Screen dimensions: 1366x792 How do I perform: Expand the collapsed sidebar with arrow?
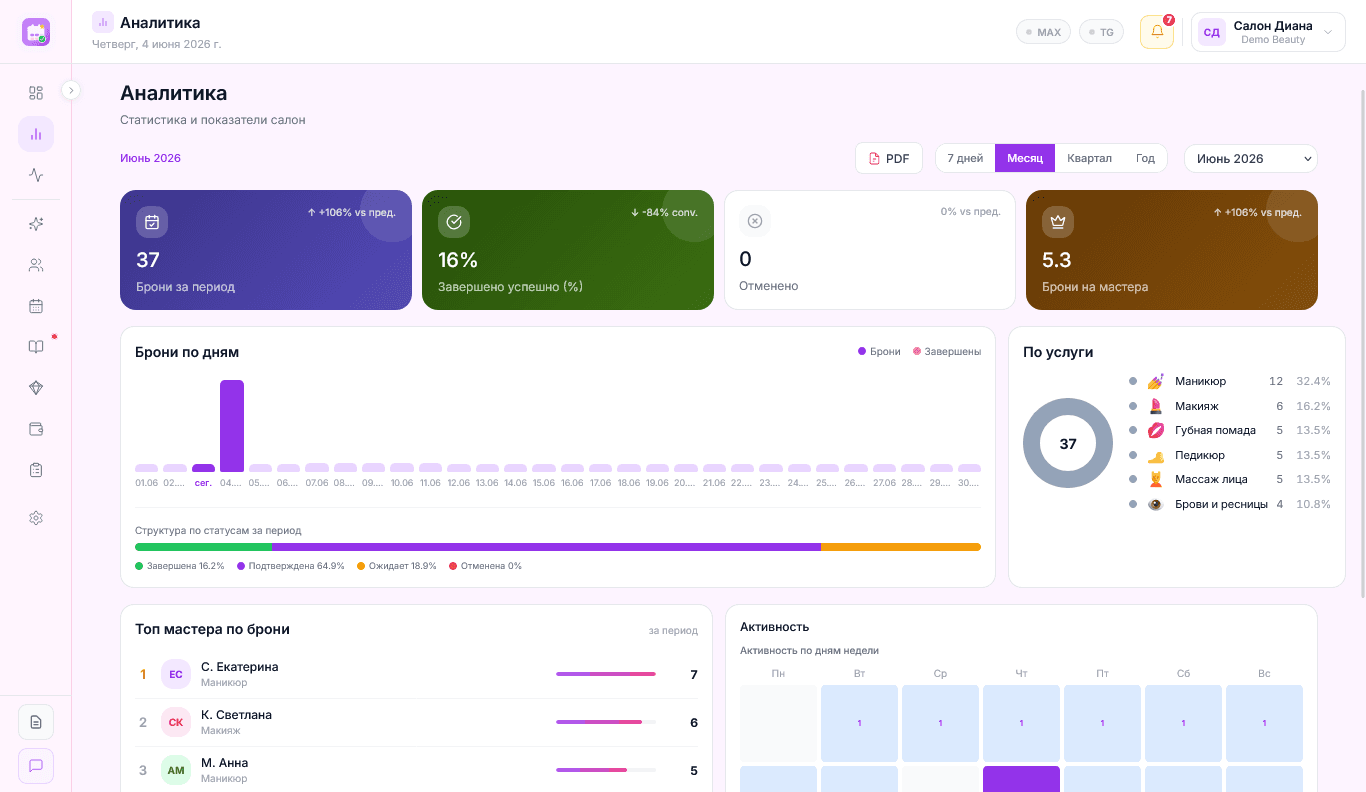[x=71, y=90]
